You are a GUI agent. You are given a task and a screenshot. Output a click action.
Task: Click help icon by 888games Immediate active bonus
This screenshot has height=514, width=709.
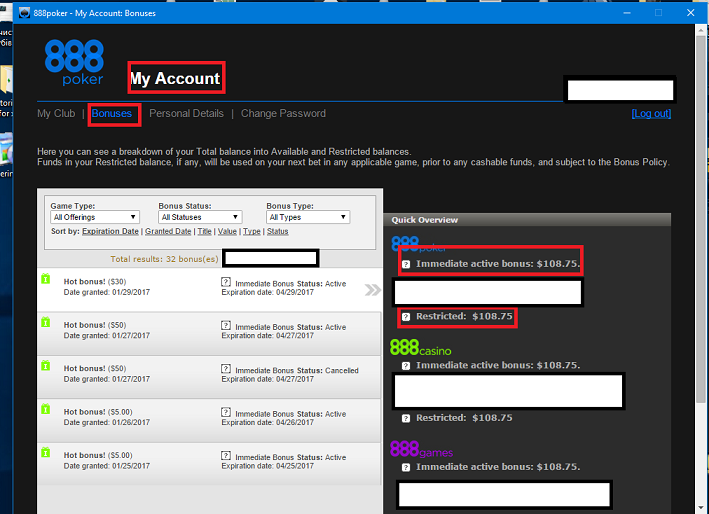click(406, 467)
